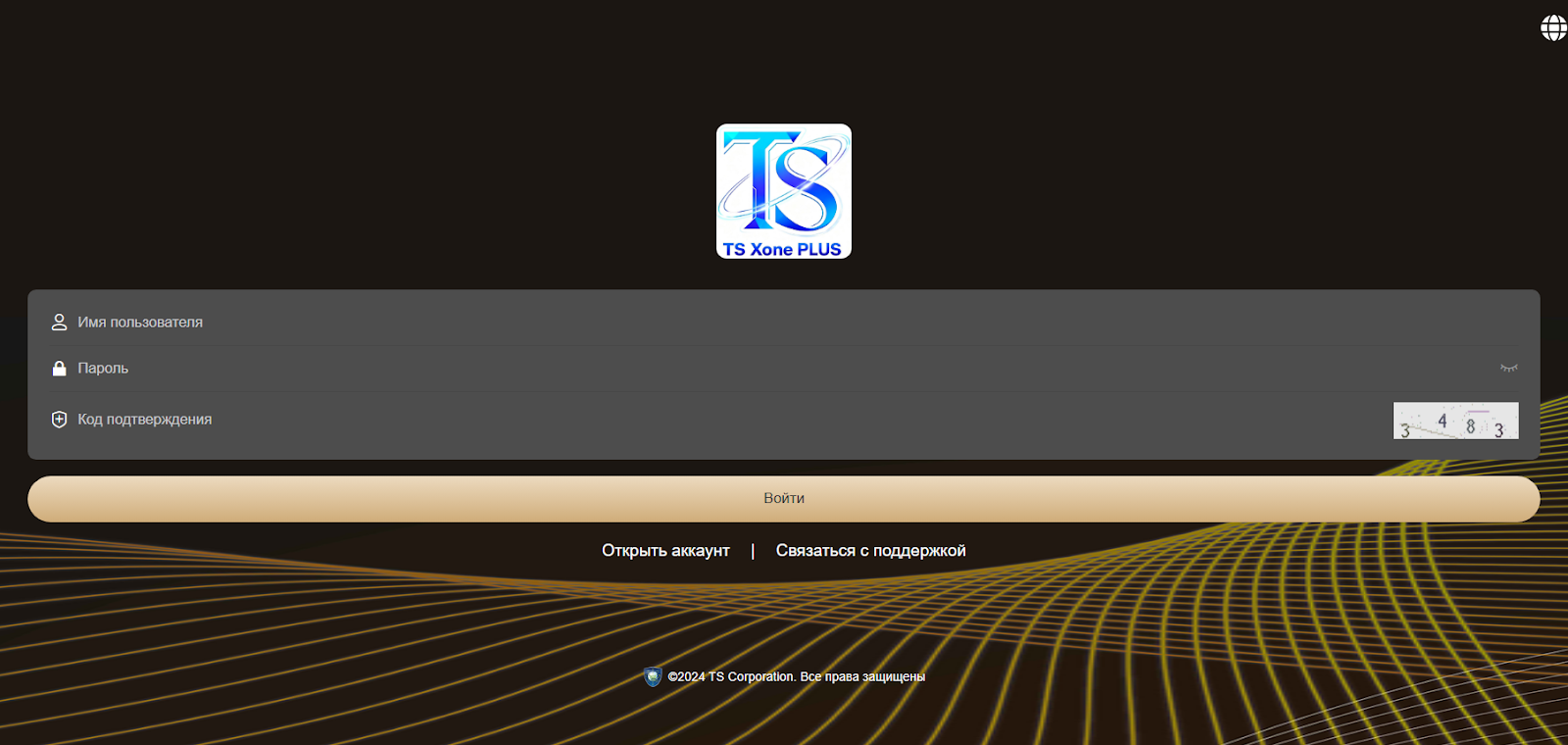Open the Открыть аккаунт link

(x=665, y=551)
